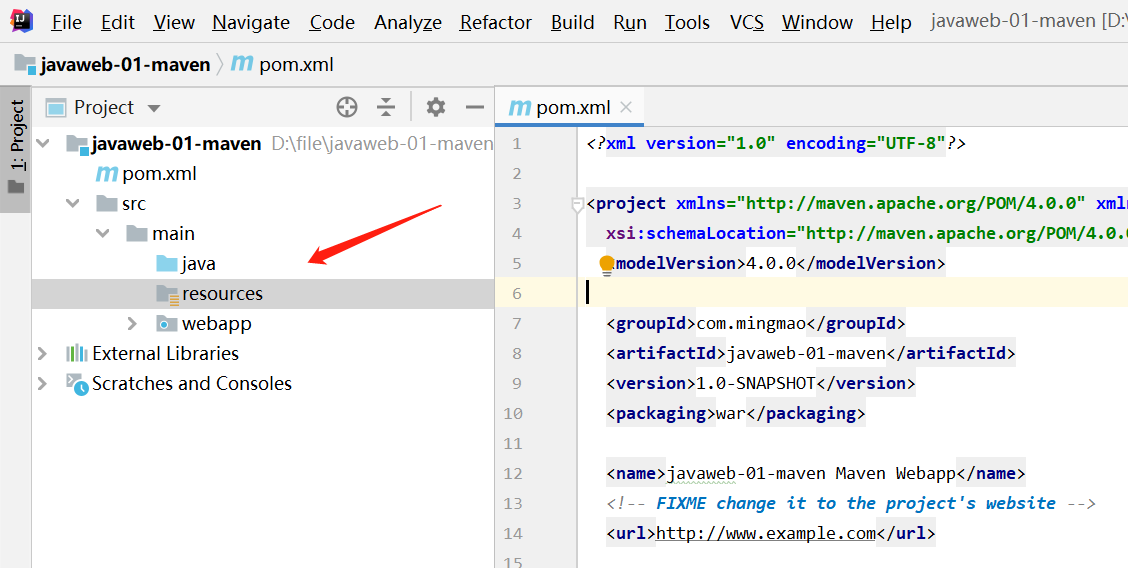This screenshot has height=568, width=1128.
Task: Open the Window menu
Action: [x=817, y=22]
